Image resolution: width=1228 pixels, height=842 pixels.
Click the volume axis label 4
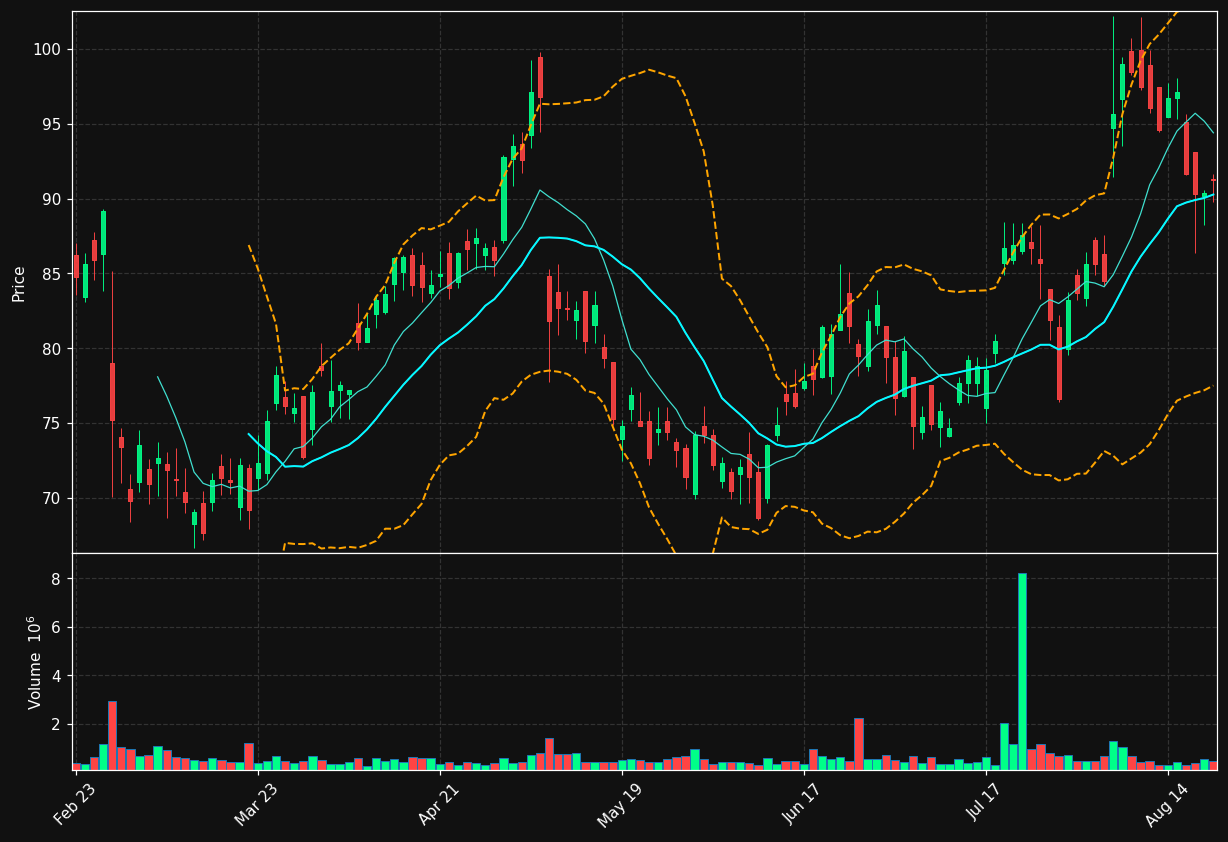(x=57, y=676)
